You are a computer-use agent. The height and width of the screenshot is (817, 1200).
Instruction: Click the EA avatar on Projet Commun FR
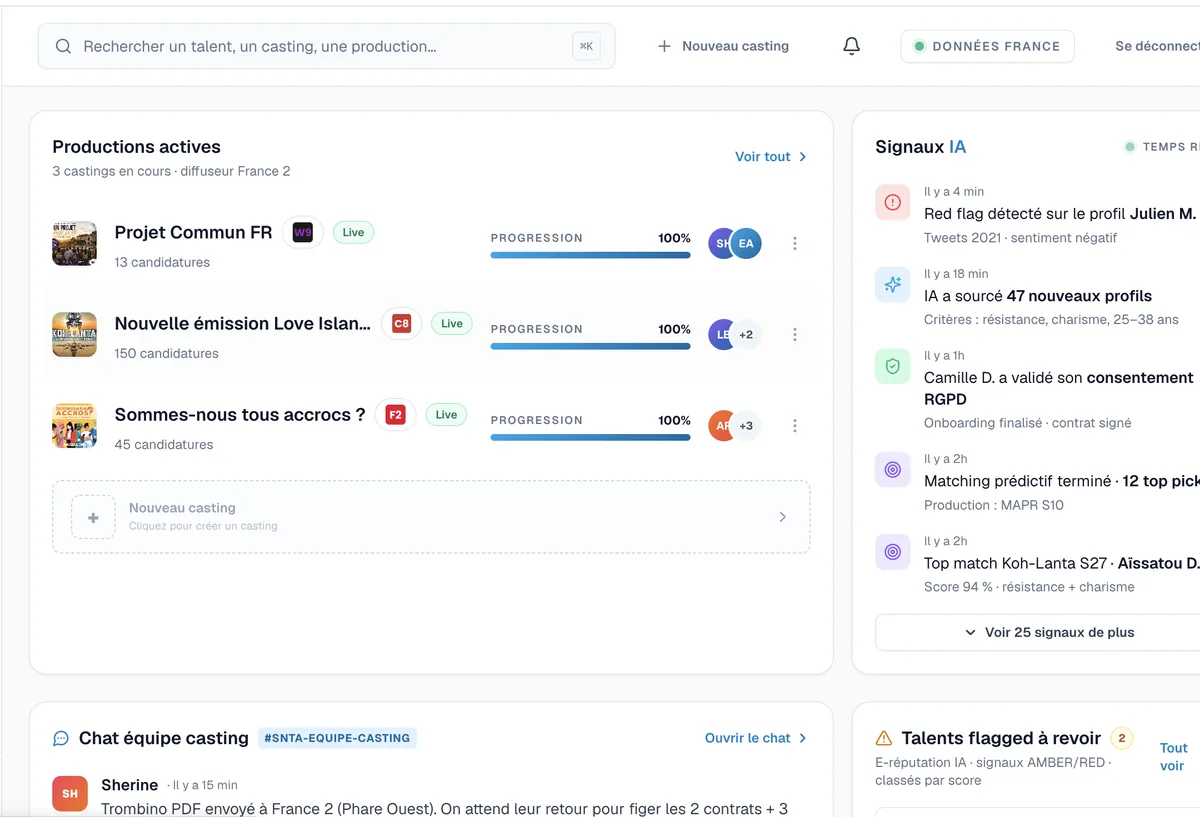click(746, 244)
